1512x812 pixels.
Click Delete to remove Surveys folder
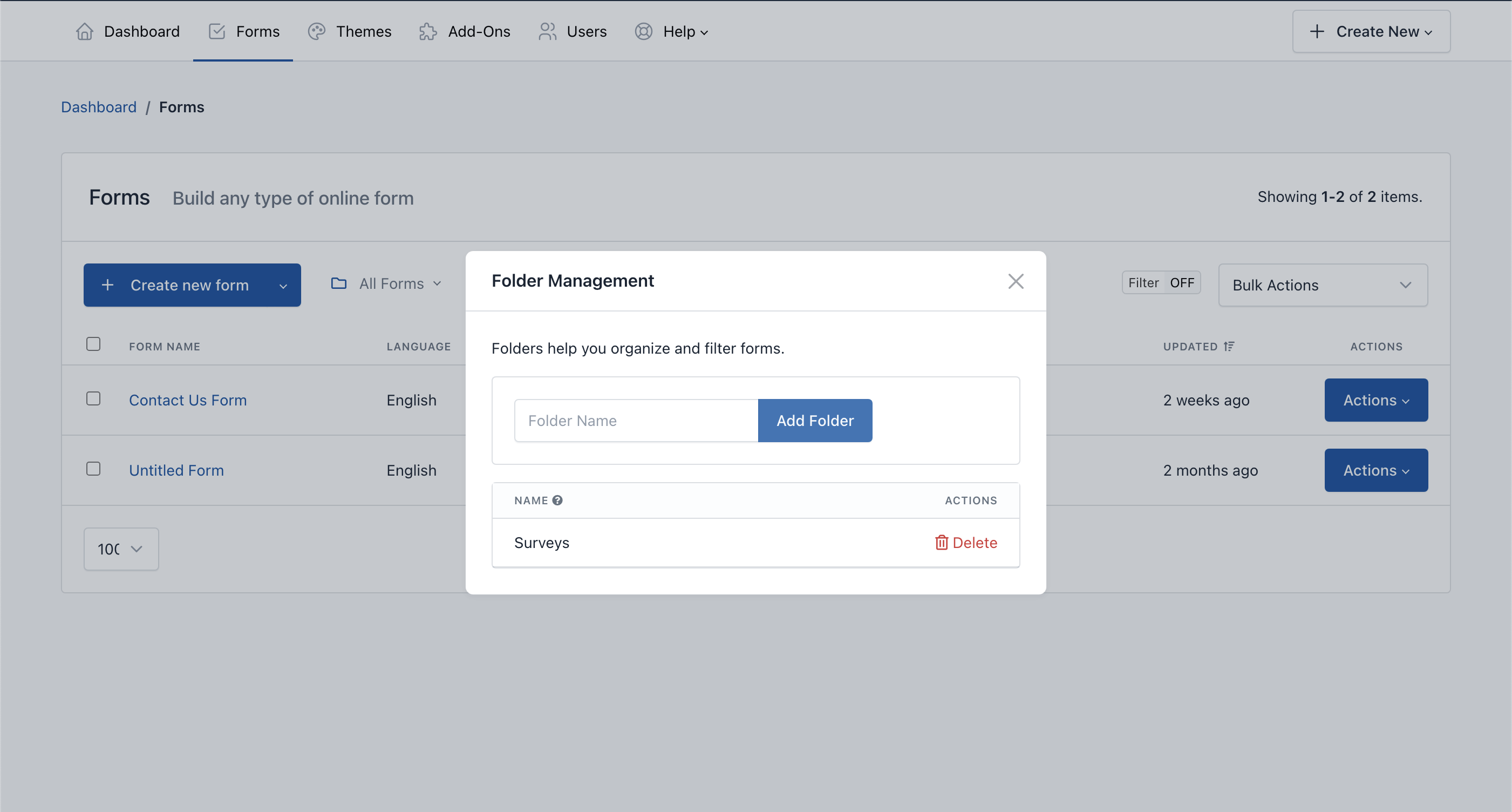[965, 542]
